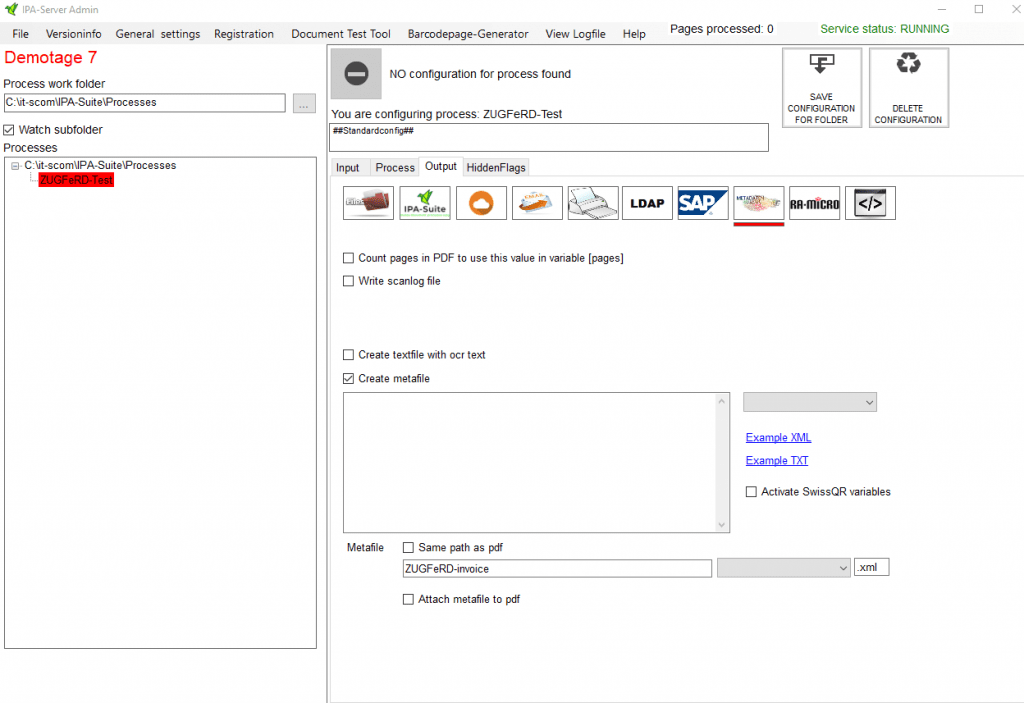The width and height of the screenshot is (1024, 703).
Task: Enable Write scanlog file option
Action: (349, 281)
